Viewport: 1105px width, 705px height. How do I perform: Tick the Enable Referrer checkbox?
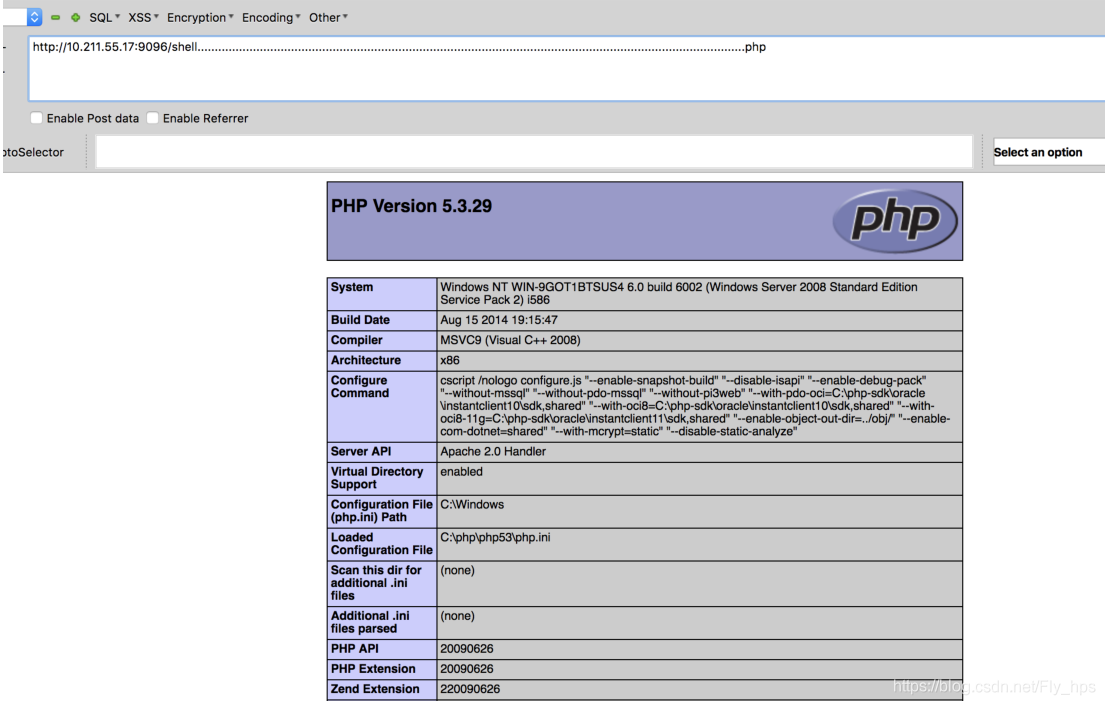(x=152, y=118)
